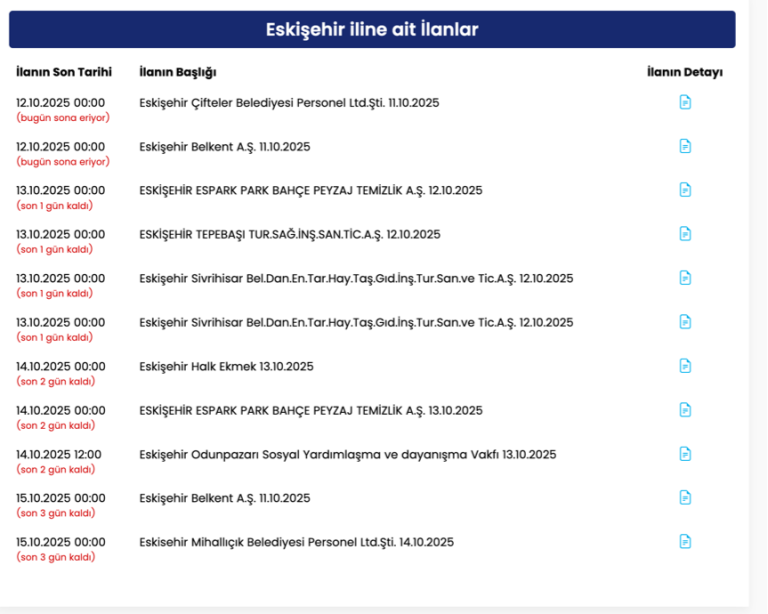Open detail icon for Çifteler Belediyesi Personel listing
This screenshot has height=614, width=768.
pos(685,102)
